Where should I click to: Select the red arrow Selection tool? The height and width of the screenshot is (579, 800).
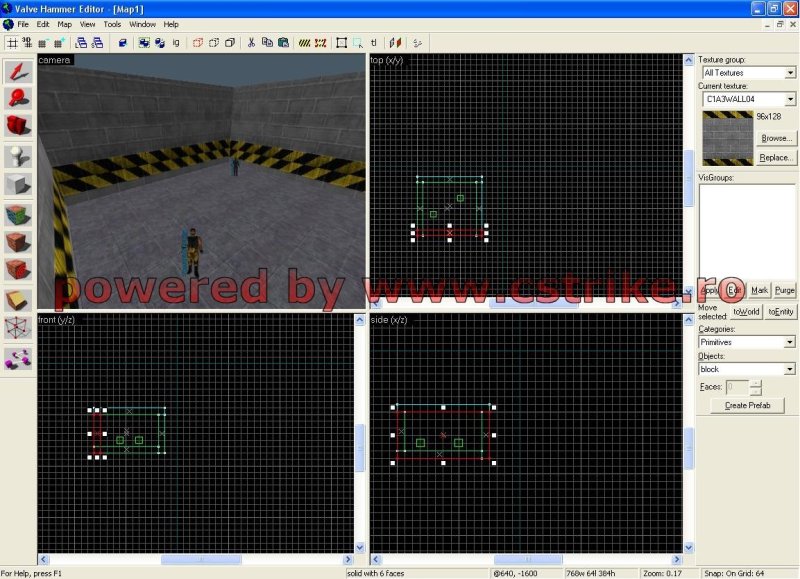18,70
